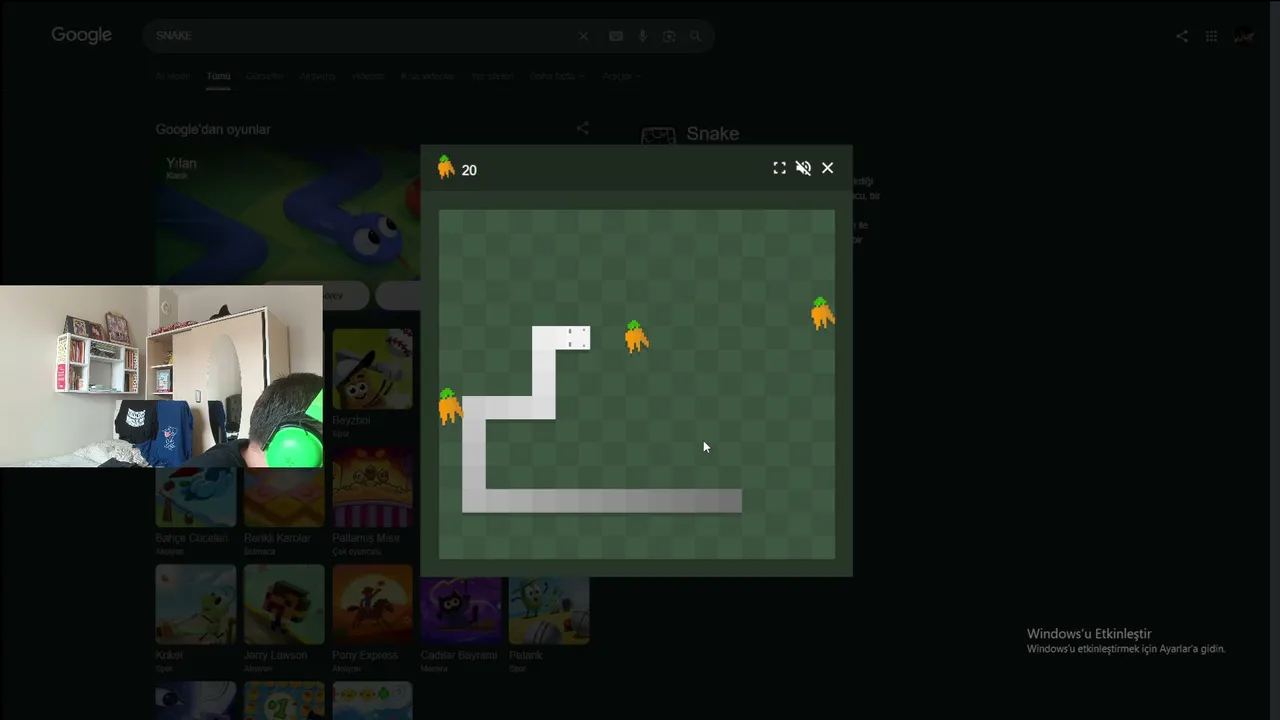Open the Petank game thumbnail
The image size is (1280, 720).
(548, 610)
